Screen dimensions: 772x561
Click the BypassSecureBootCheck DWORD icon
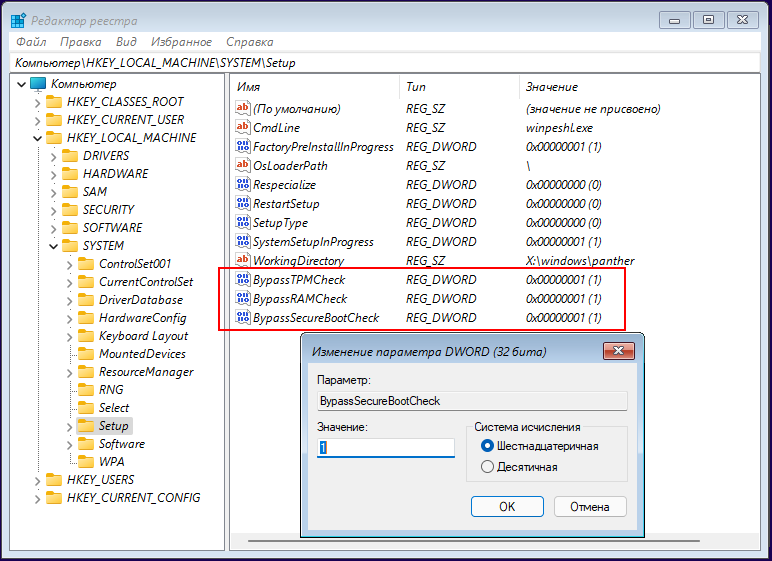click(x=242, y=317)
